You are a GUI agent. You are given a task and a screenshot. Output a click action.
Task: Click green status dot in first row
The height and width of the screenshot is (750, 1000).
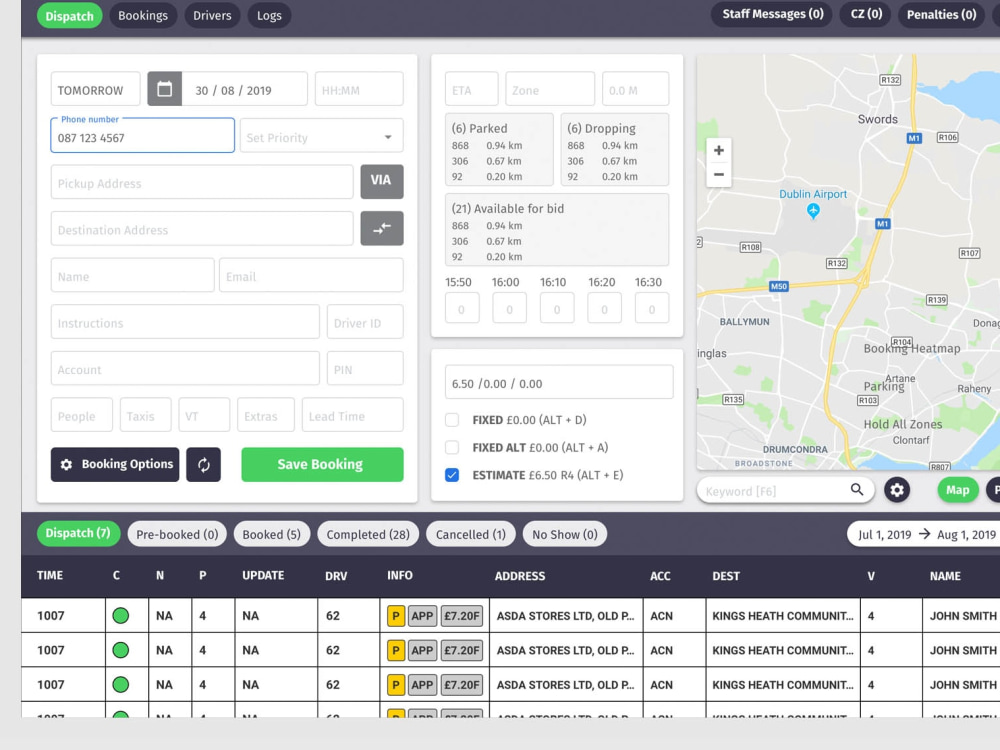click(121, 615)
